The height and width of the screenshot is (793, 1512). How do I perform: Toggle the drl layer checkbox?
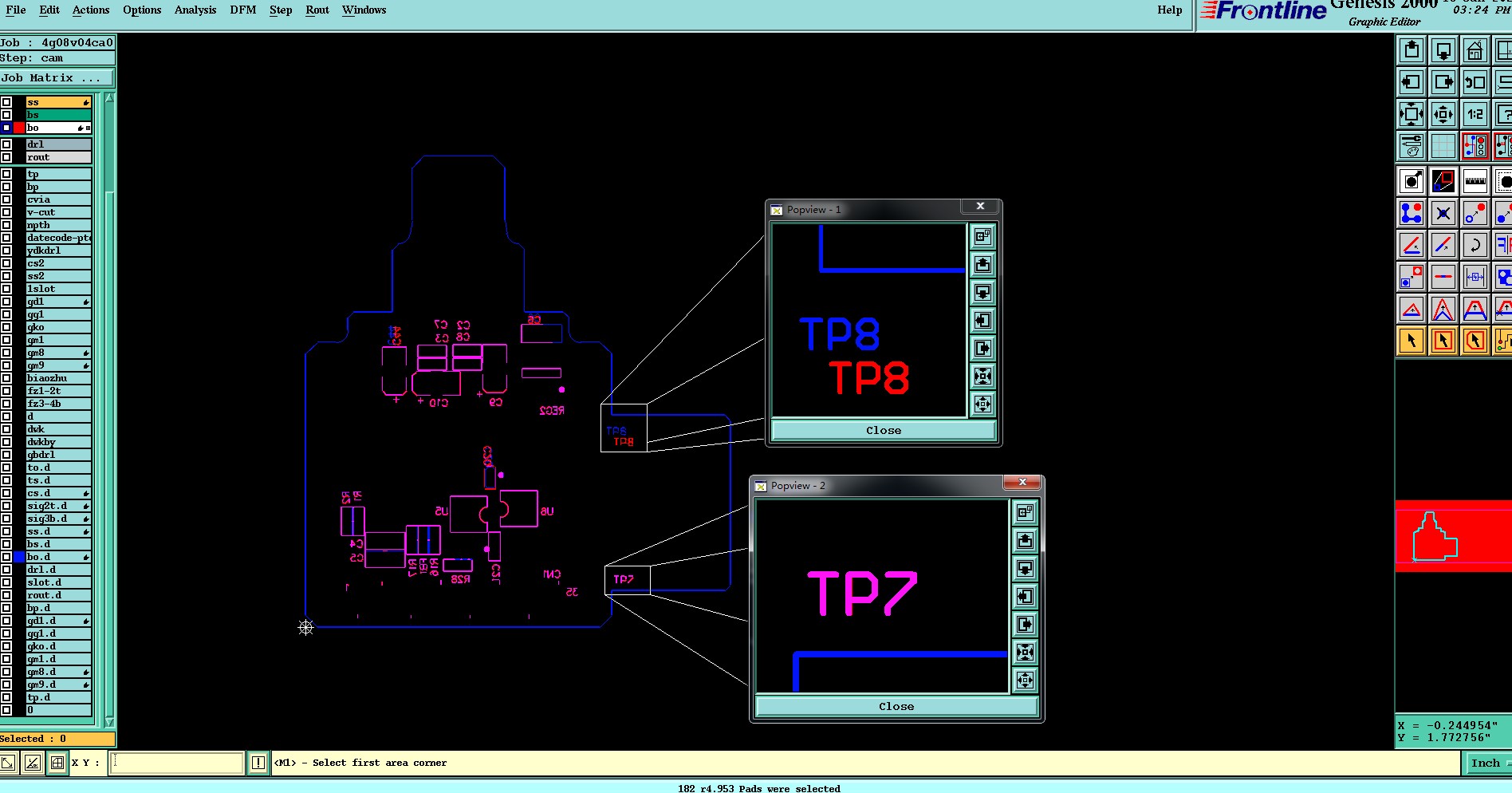(6, 144)
